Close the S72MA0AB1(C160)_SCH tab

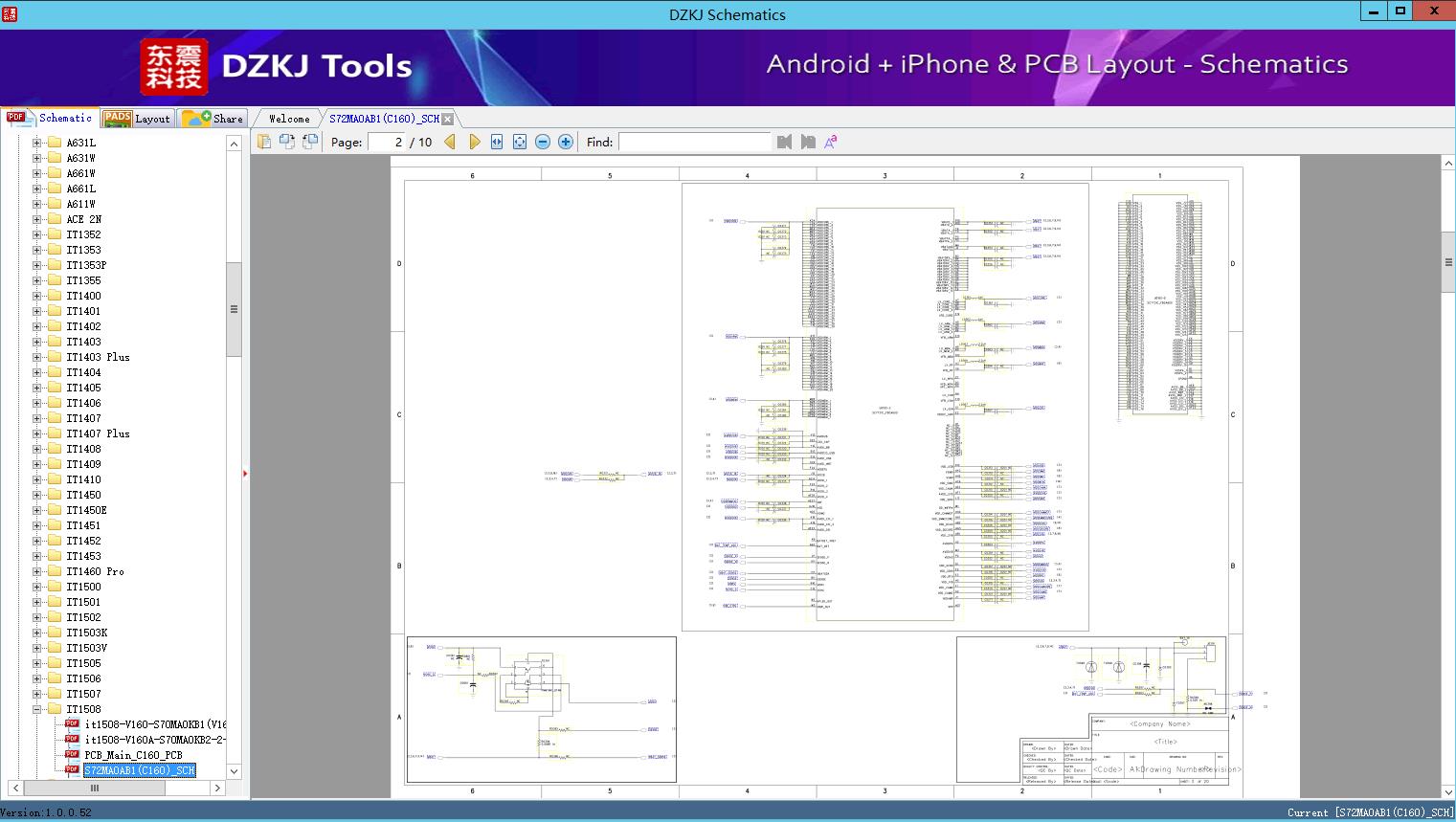(448, 119)
